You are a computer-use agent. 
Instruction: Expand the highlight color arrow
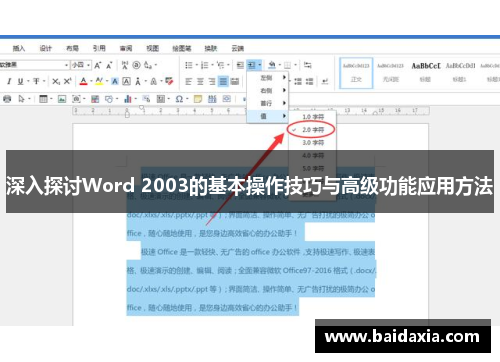pos(107,81)
